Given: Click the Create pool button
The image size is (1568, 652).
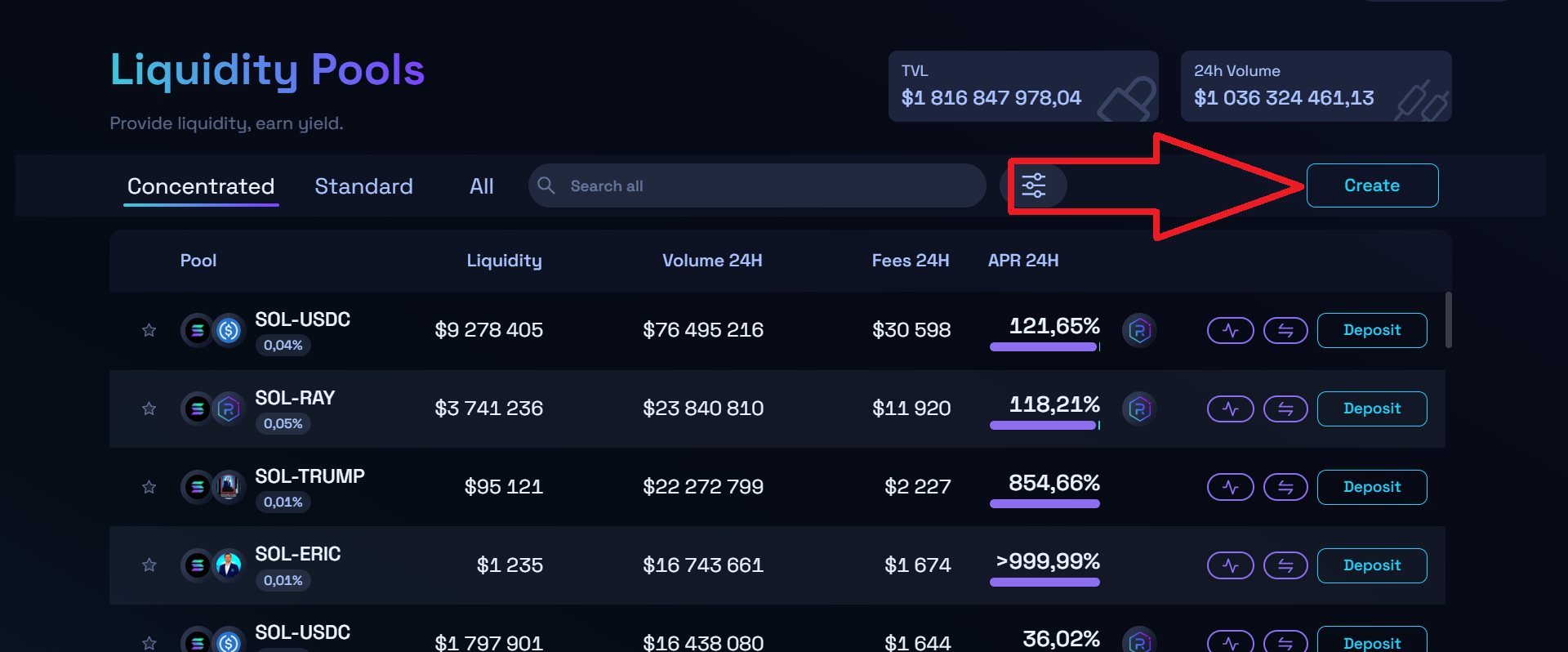Looking at the screenshot, I should click(1372, 185).
